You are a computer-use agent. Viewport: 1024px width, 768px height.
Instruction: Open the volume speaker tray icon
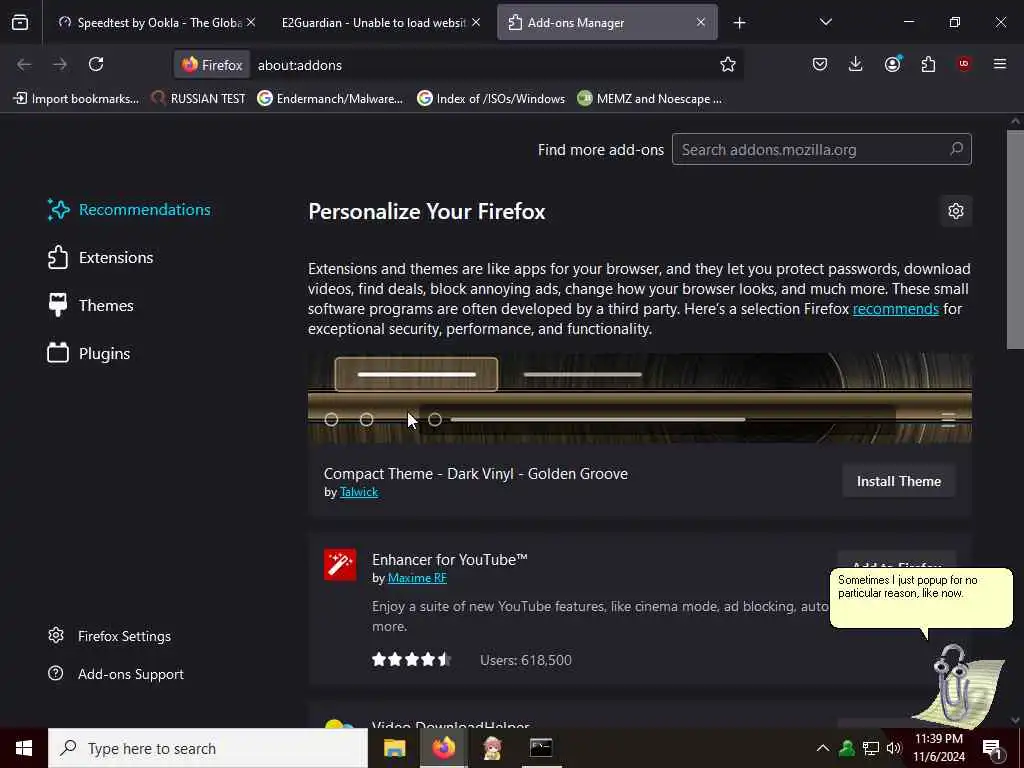click(x=894, y=748)
